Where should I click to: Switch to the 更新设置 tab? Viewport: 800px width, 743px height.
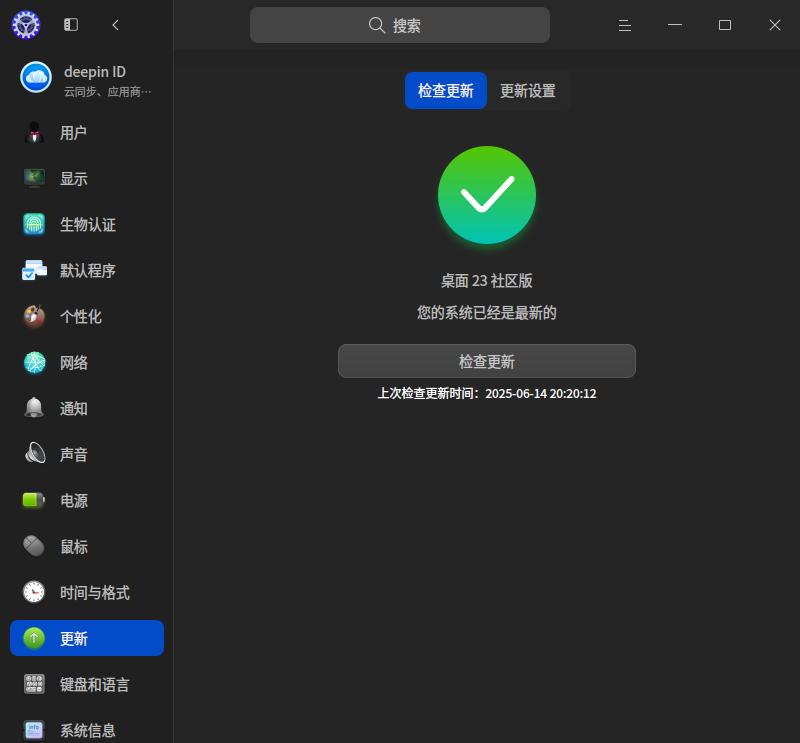coord(528,90)
